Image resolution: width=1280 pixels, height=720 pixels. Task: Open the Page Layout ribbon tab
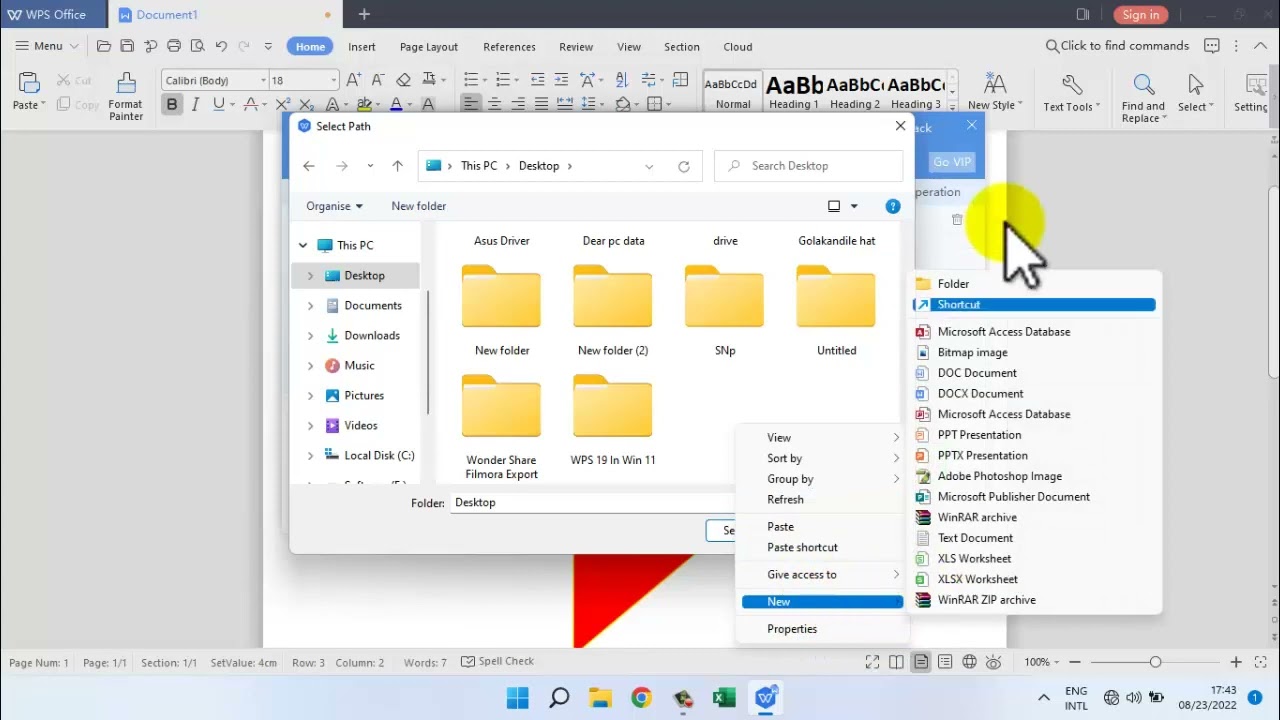tap(429, 47)
